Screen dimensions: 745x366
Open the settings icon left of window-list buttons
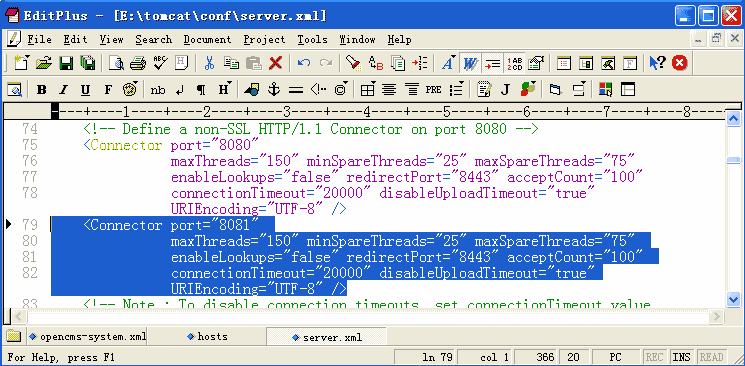(x=535, y=63)
